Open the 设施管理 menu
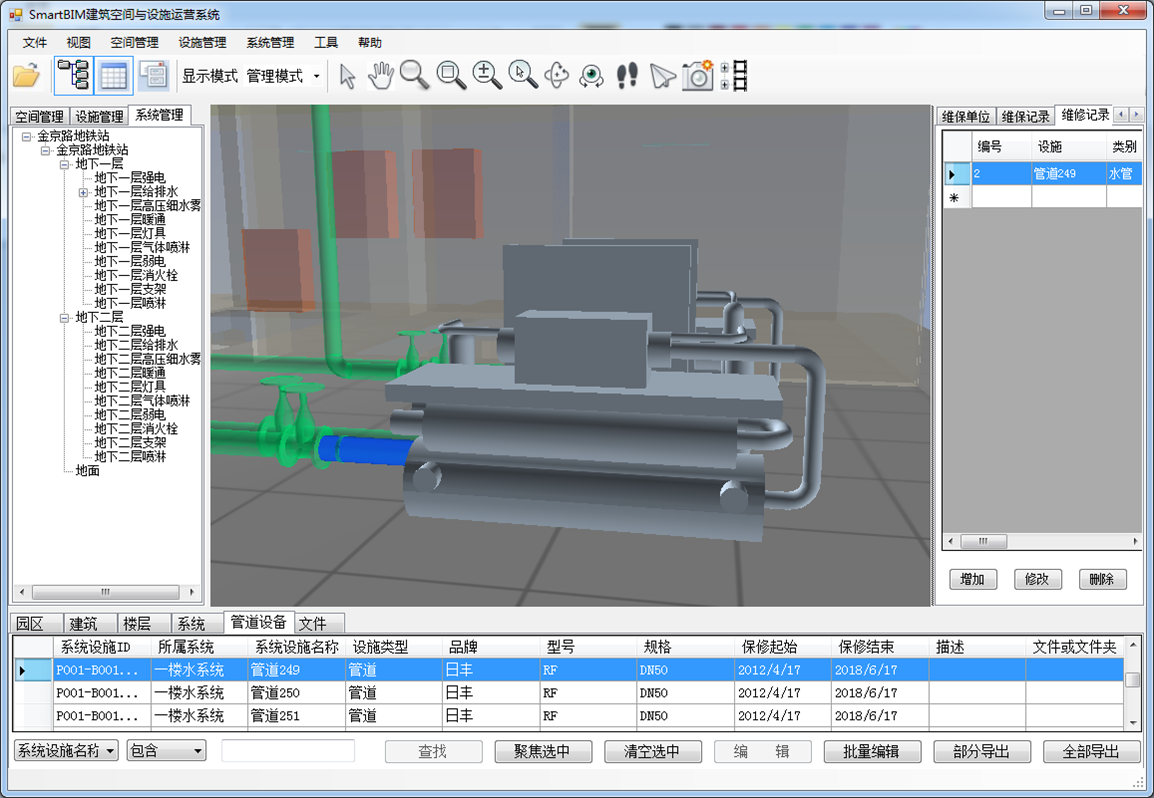 tap(202, 43)
